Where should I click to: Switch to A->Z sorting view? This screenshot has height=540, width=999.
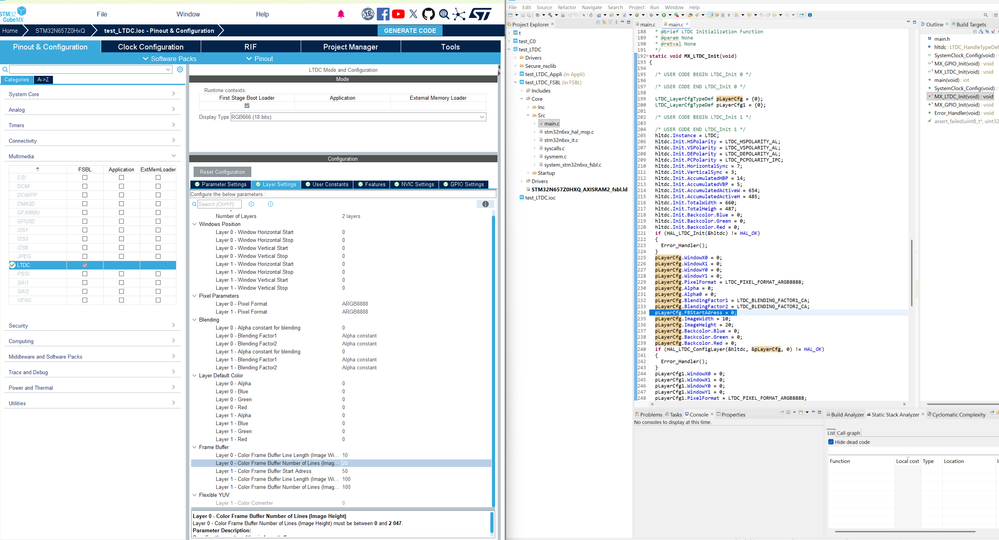coord(43,80)
